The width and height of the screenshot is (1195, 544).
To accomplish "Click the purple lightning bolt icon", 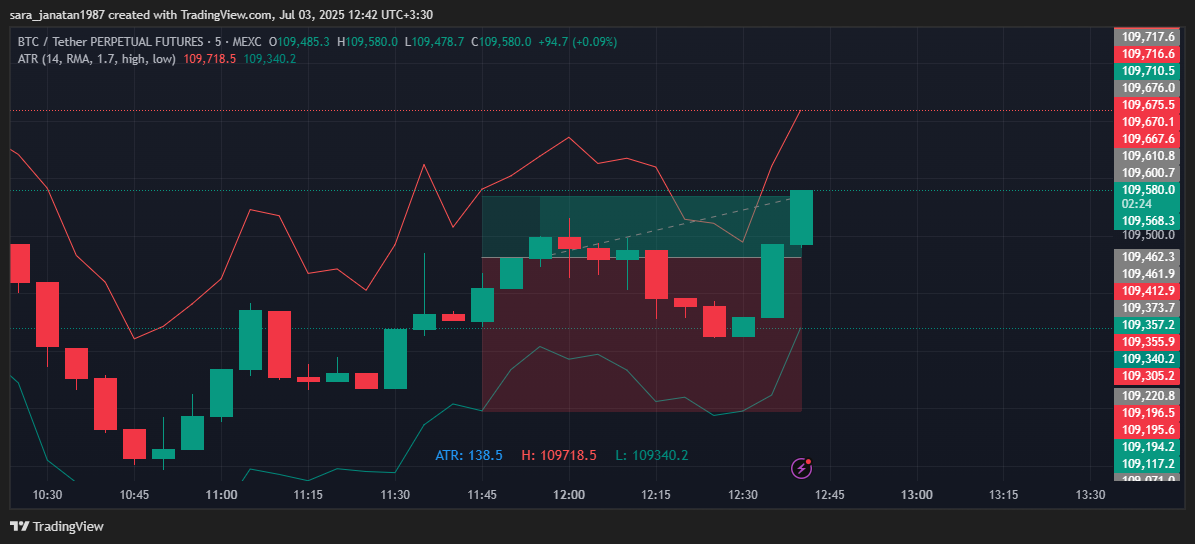I will click(x=801, y=468).
